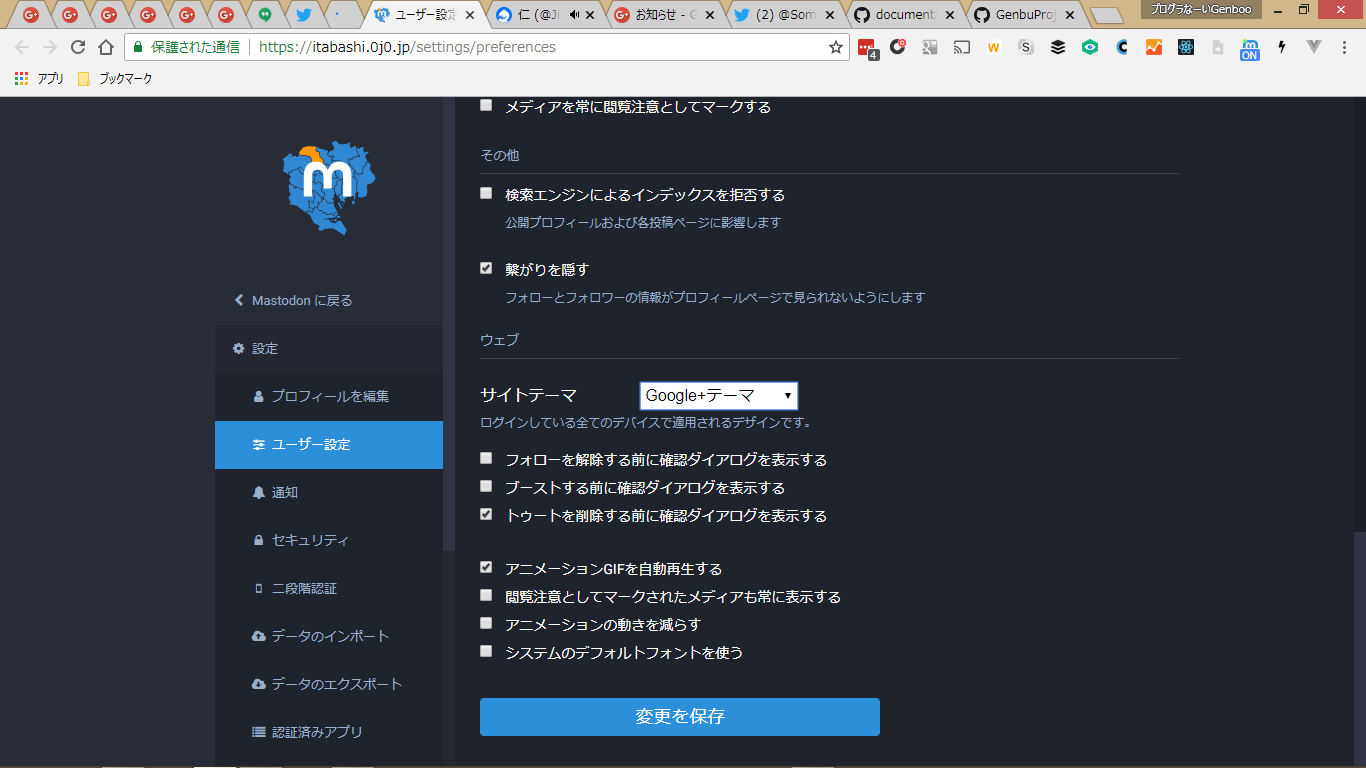This screenshot has width=1366, height=768.
Task: Open the サイトテーマ dropdown
Action: pyautogui.click(x=718, y=396)
